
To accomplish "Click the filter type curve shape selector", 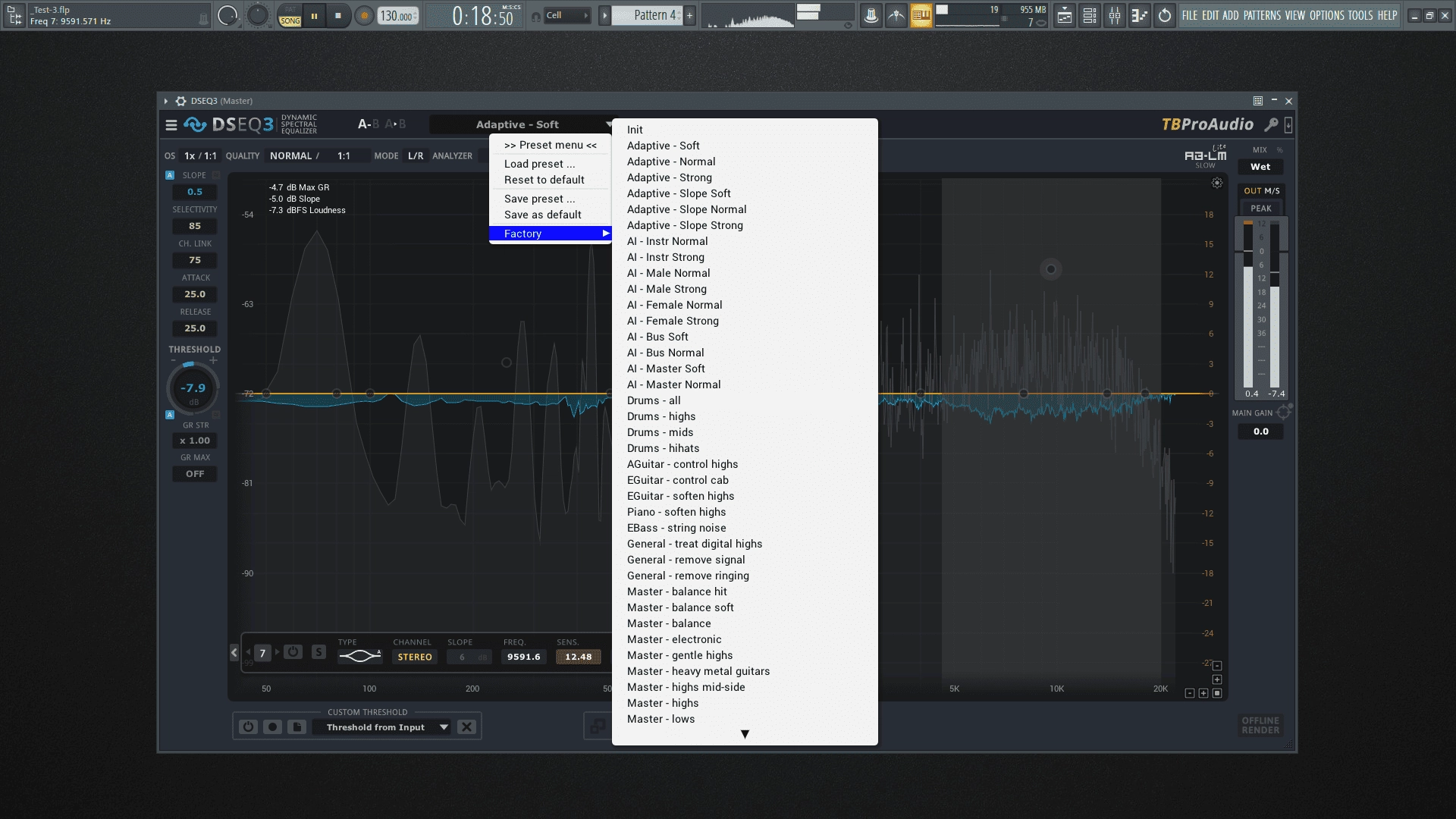I will [x=359, y=656].
